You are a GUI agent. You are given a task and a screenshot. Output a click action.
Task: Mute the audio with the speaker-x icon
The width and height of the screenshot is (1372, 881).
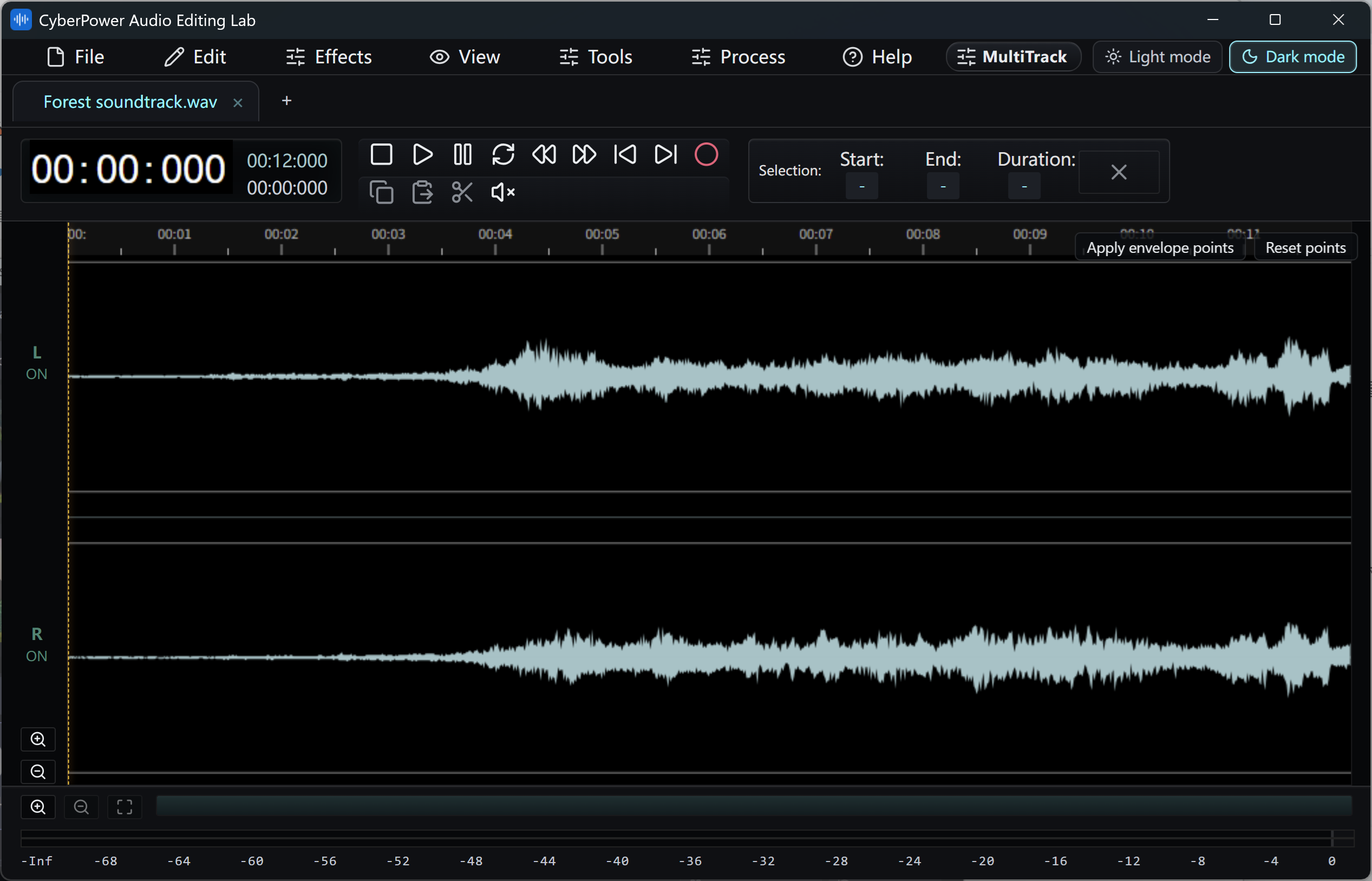pos(504,192)
